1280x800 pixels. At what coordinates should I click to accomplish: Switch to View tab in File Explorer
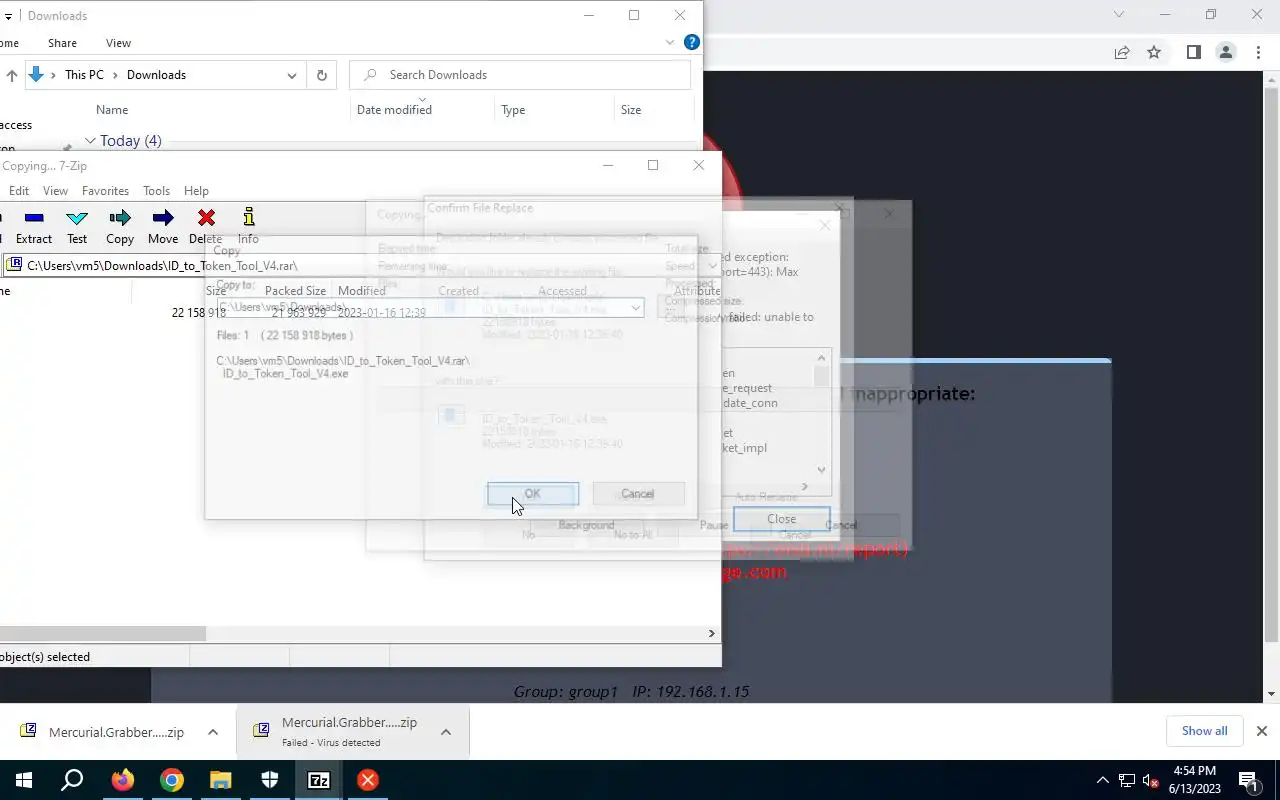118,43
